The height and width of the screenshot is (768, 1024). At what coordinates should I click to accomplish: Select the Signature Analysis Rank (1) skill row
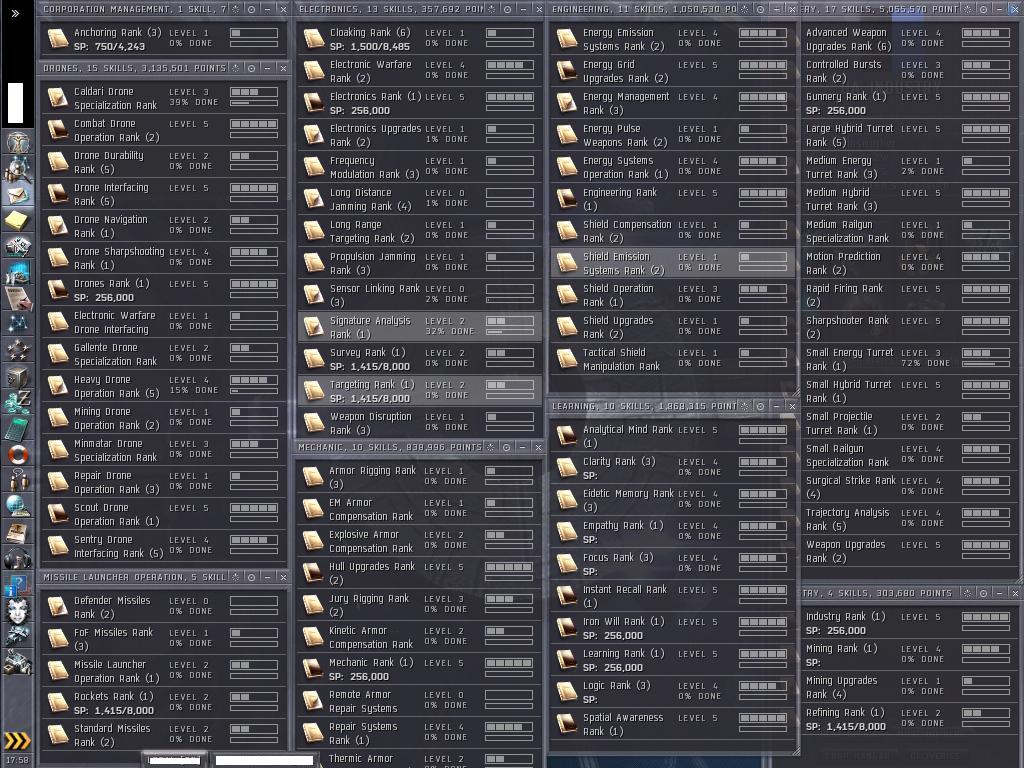click(419, 327)
